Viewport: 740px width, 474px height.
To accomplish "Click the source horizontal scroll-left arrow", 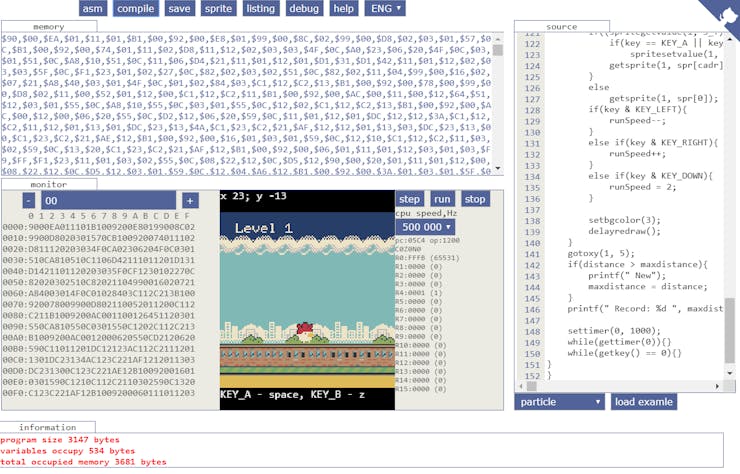I will (x=521, y=386).
